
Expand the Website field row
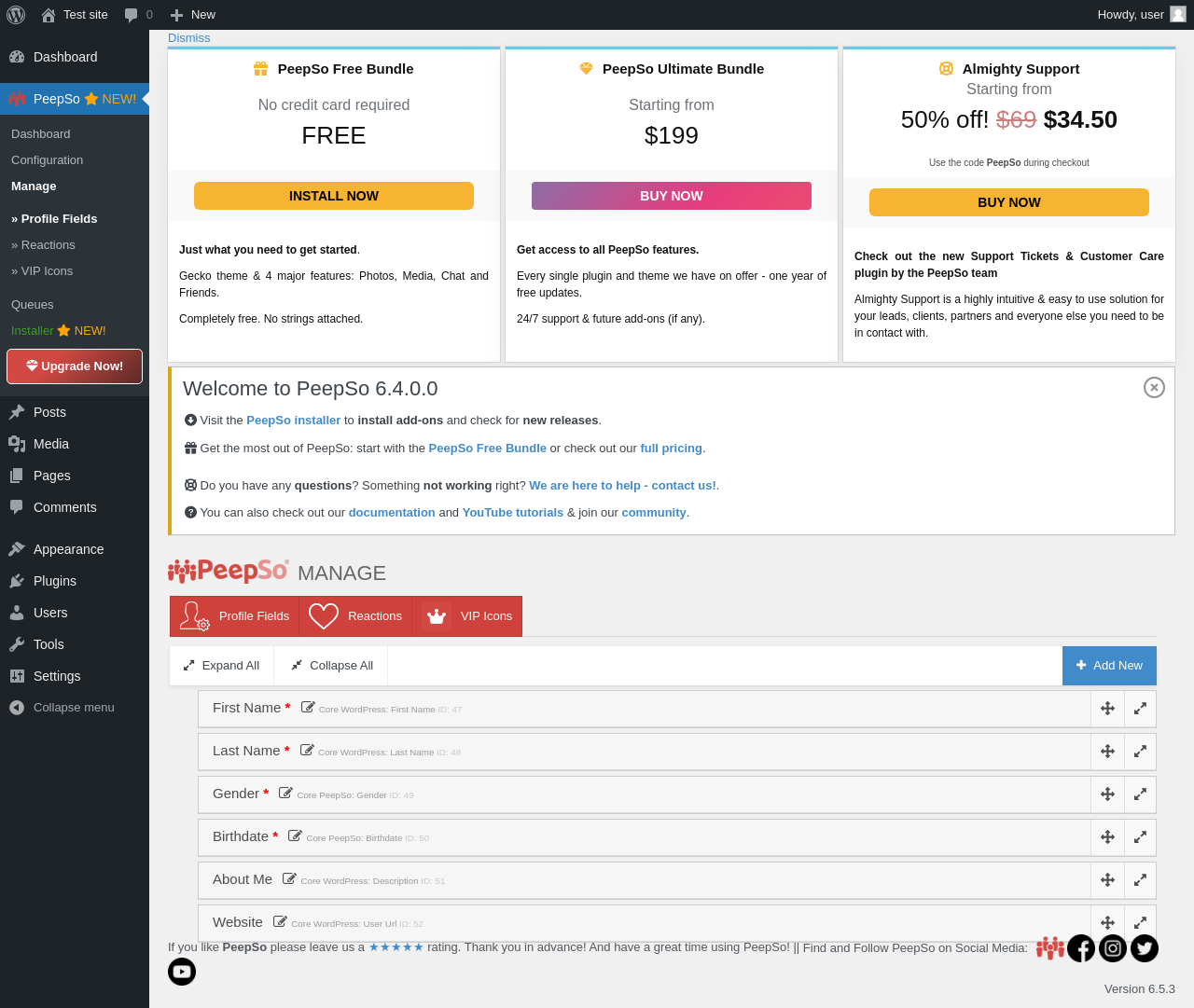click(x=1140, y=922)
